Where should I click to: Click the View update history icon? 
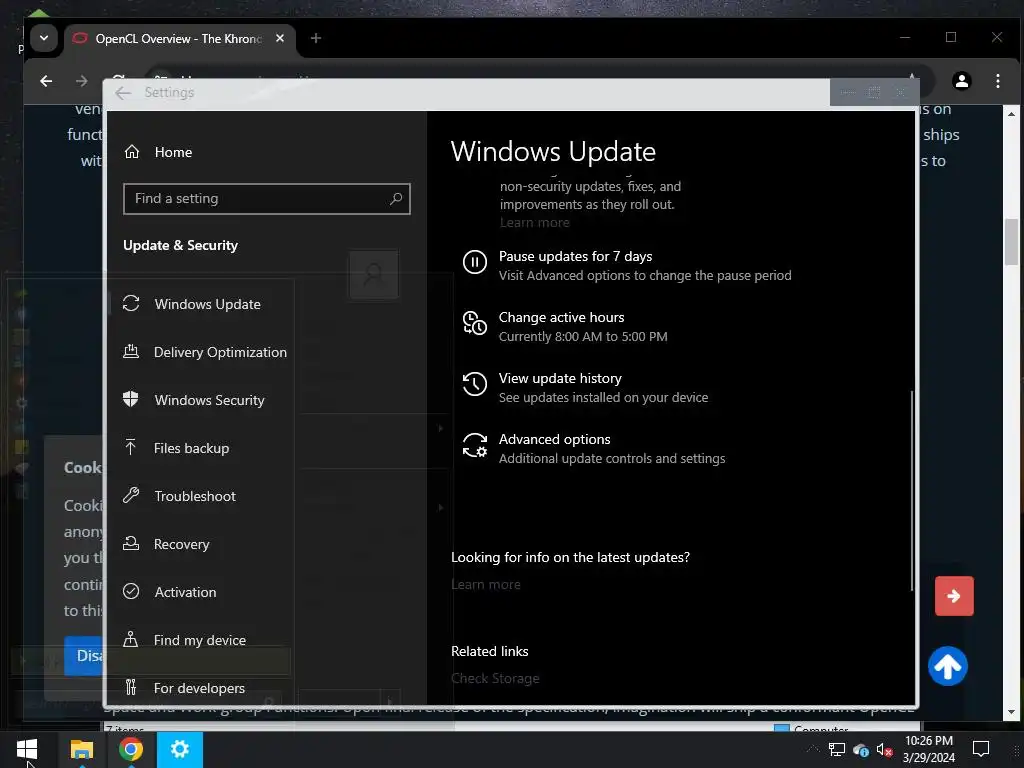pyautogui.click(x=475, y=384)
